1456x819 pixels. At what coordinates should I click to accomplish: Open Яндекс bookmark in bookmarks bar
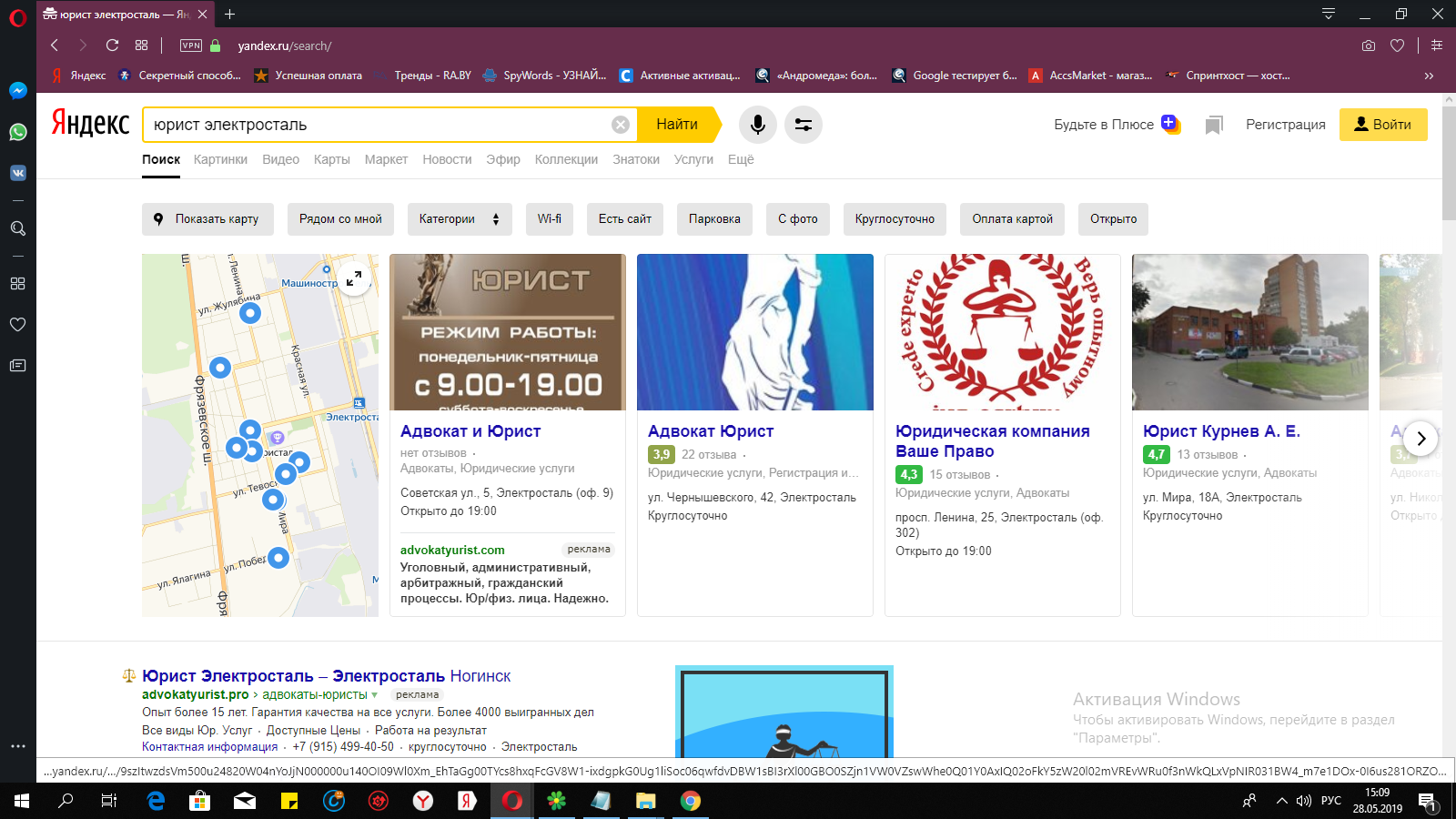(78, 76)
